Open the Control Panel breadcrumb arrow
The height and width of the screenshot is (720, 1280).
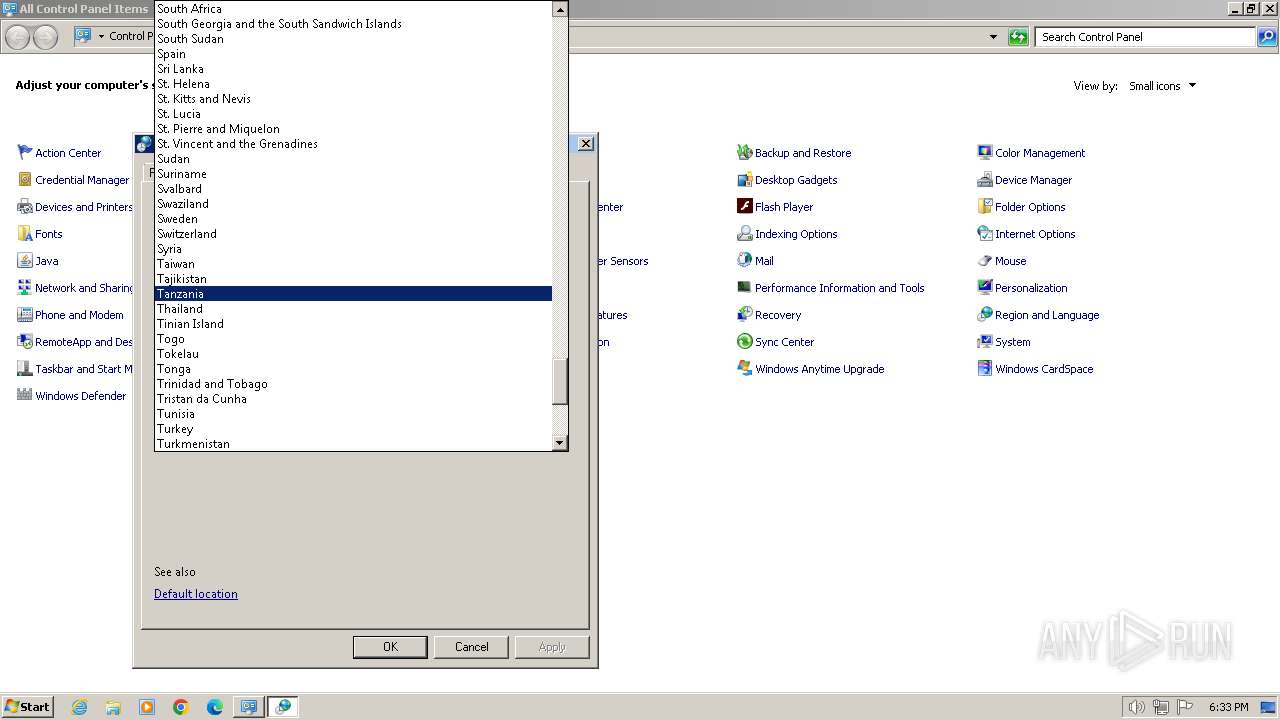click(x=101, y=36)
